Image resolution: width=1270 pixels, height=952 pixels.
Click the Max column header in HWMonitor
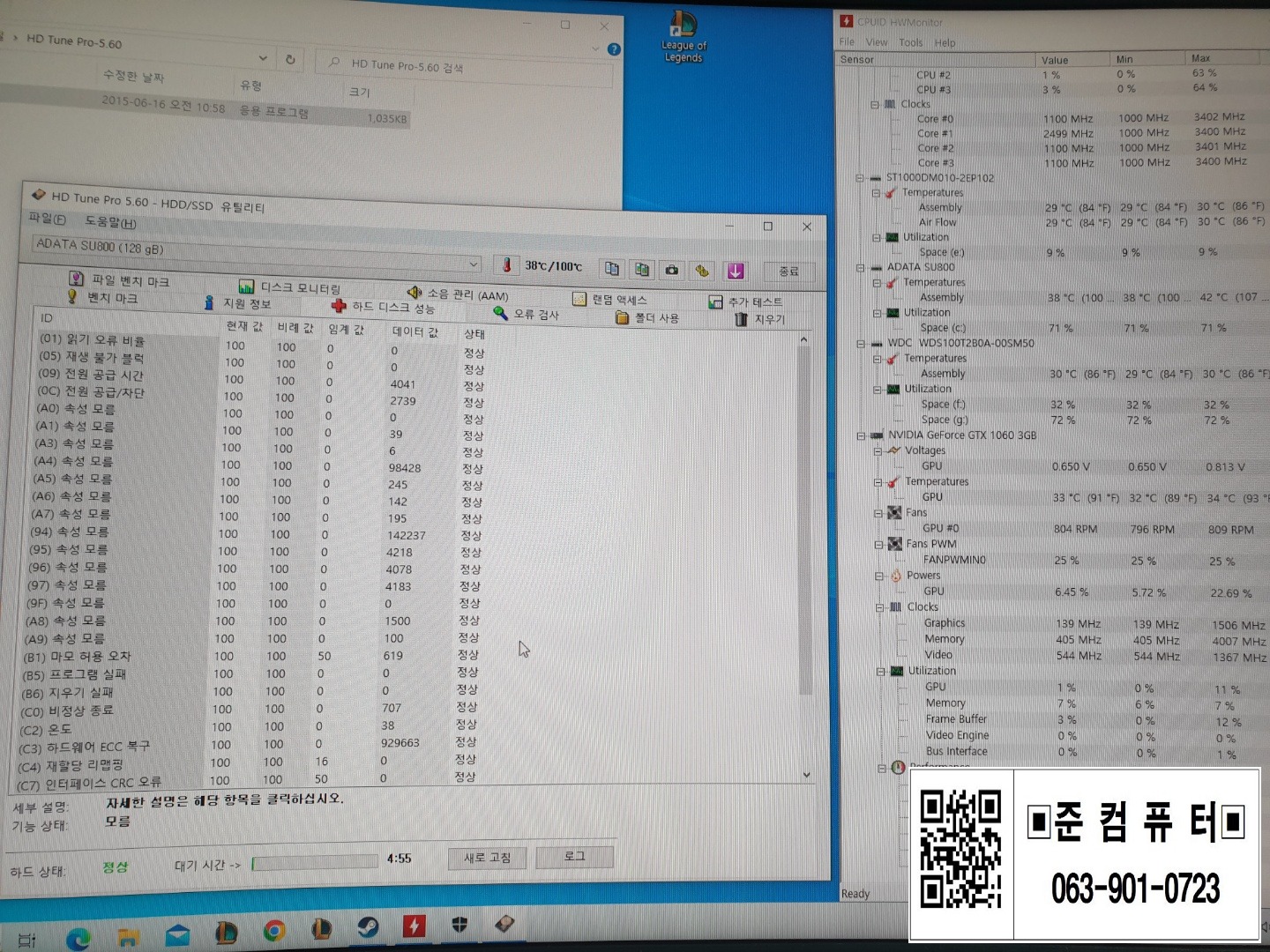pos(1228,57)
